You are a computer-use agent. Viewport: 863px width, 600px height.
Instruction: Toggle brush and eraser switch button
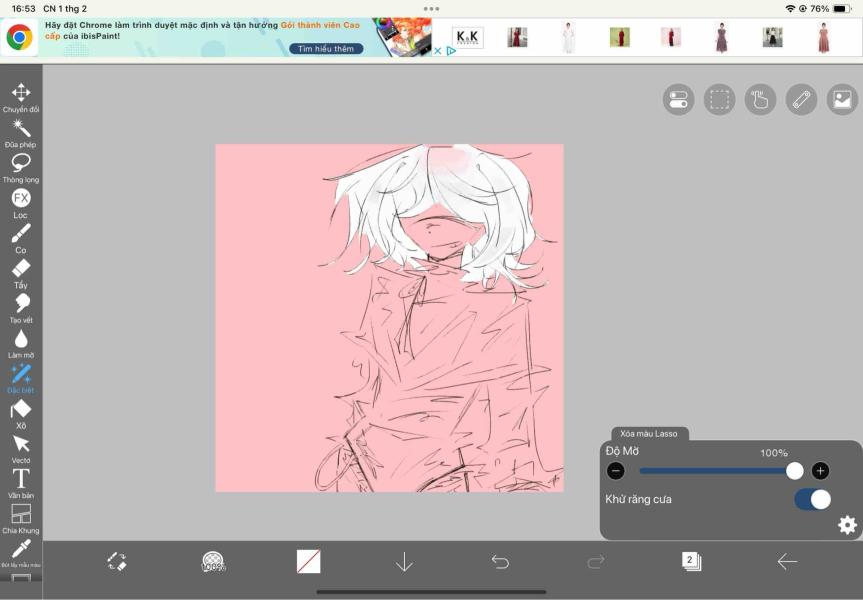[x=117, y=562]
